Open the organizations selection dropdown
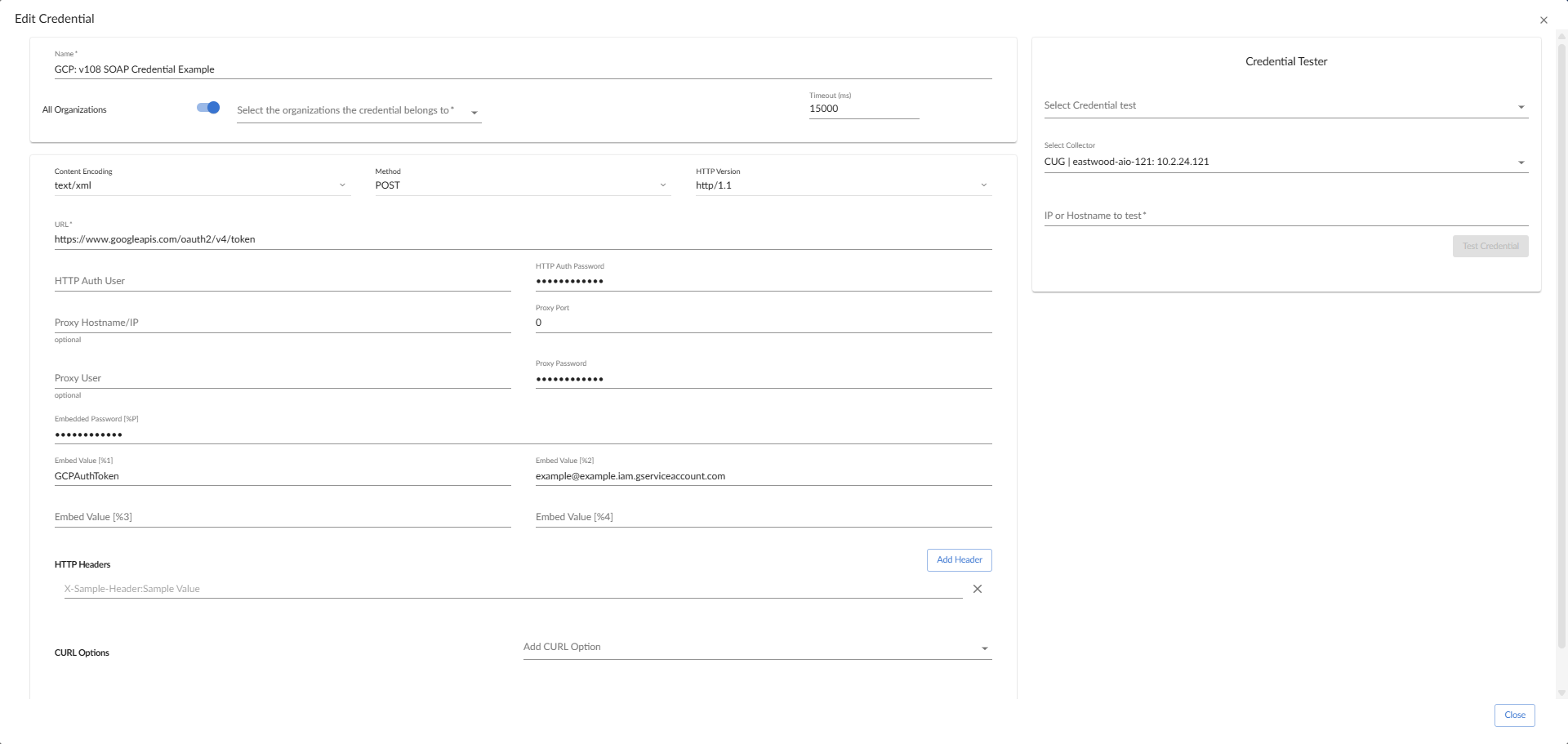The width and height of the screenshot is (1568, 744). (x=359, y=111)
